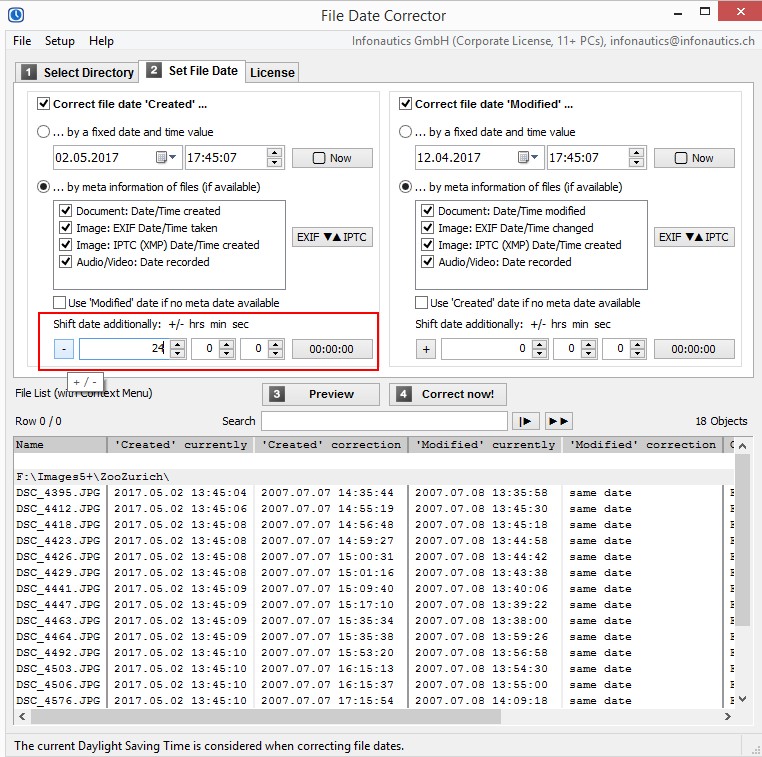Viewport: 762px width, 757px height.
Task: Click the Correct now! button
Action: (448, 394)
